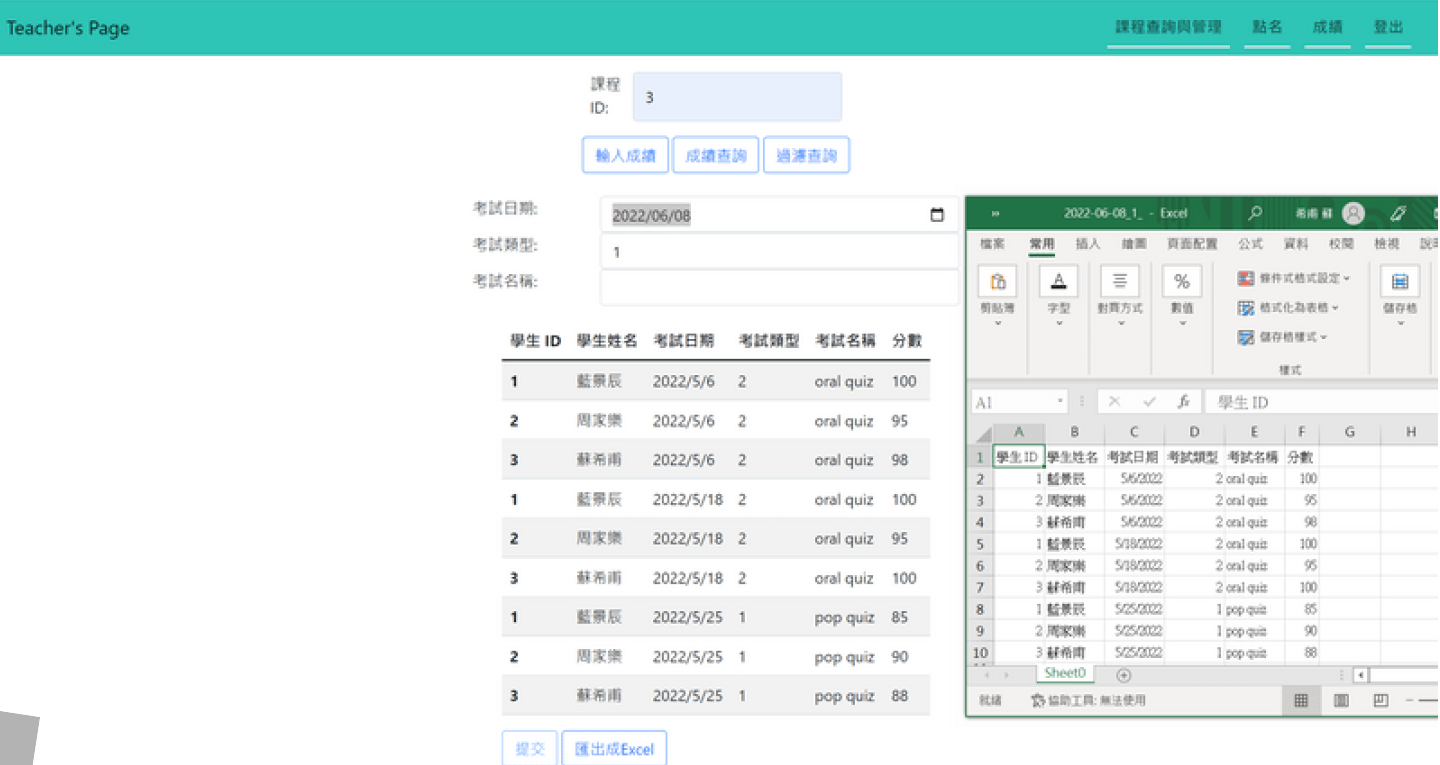Click the Excel formula bar showing 學生 ID

pyautogui.click(x=1322, y=402)
